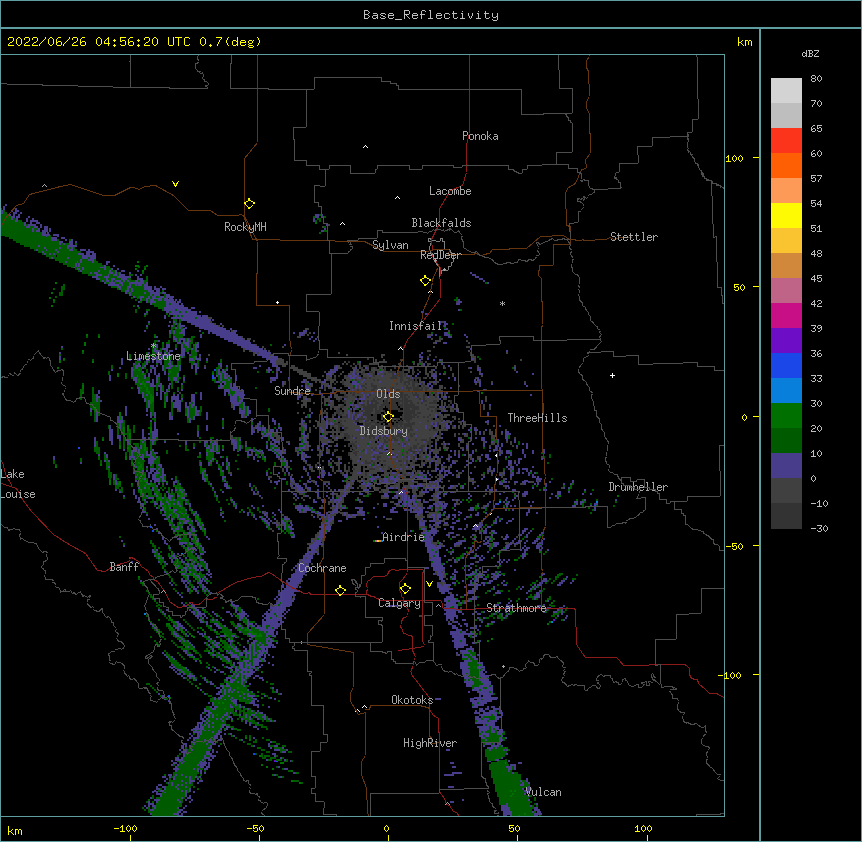The image size is (862, 842).
Task: Click the Sundre city label
Action: click(x=292, y=391)
